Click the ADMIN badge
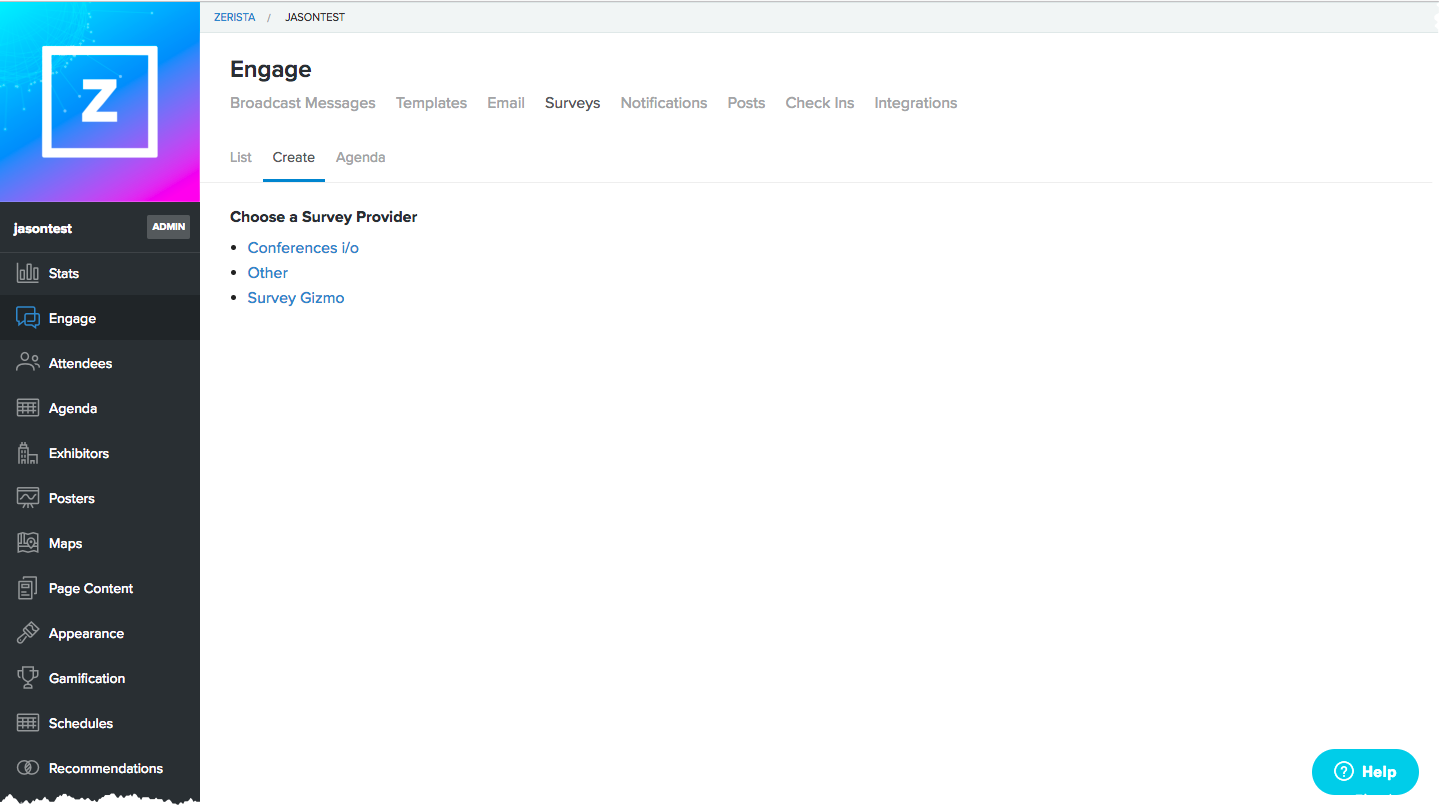Image resolution: width=1440 pixels, height=805 pixels. click(169, 227)
